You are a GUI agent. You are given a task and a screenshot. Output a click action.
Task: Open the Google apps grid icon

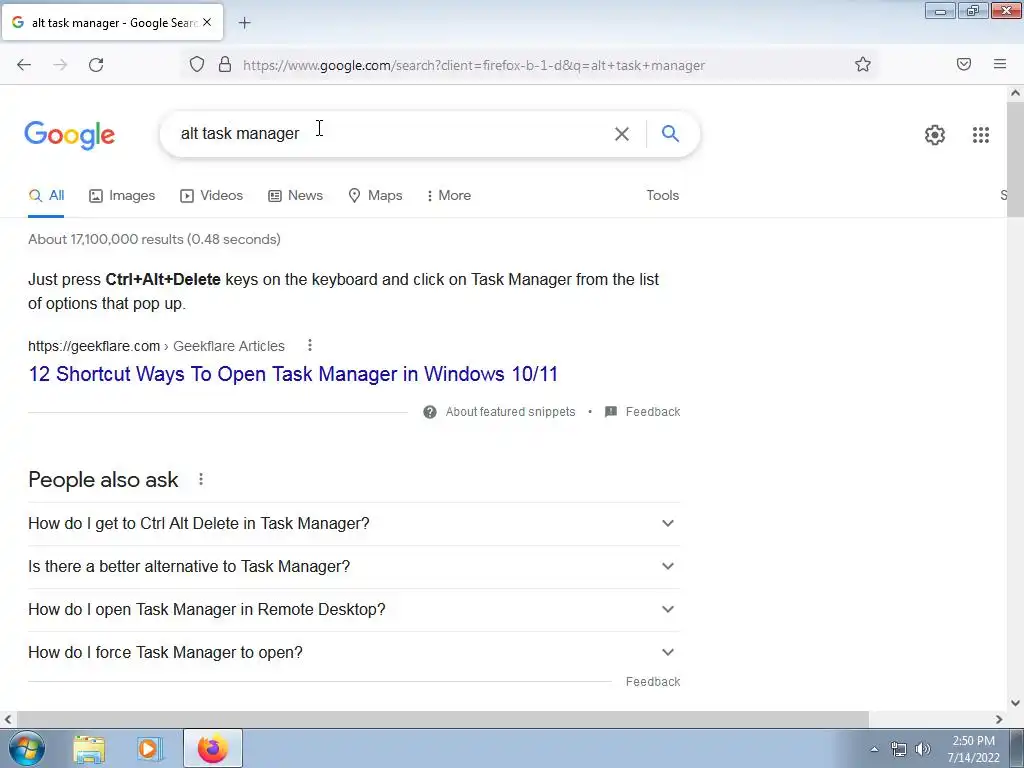[x=980, y=135]
